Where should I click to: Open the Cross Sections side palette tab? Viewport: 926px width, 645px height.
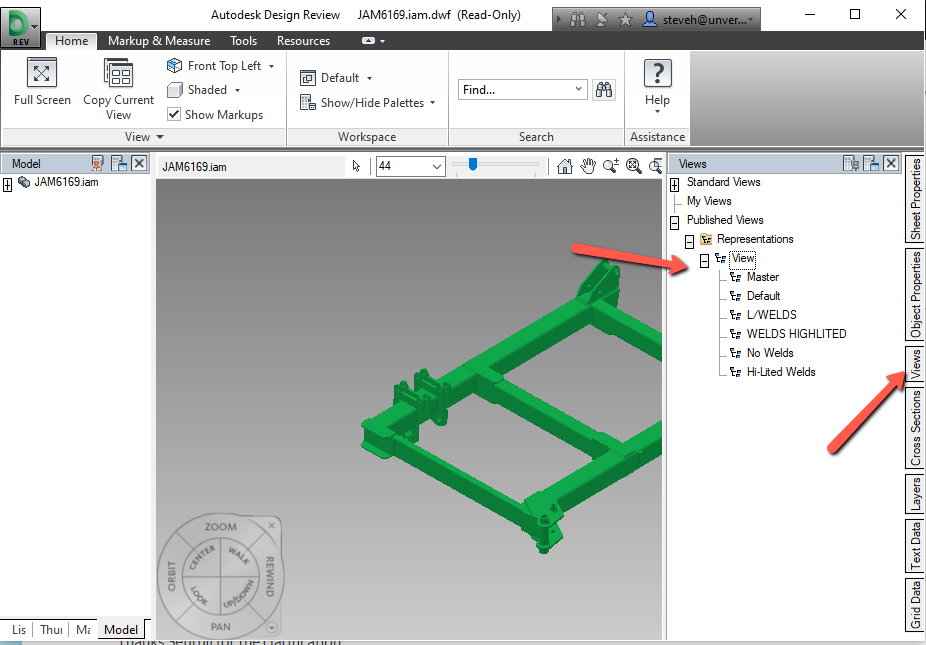click(x=915, y=428)
